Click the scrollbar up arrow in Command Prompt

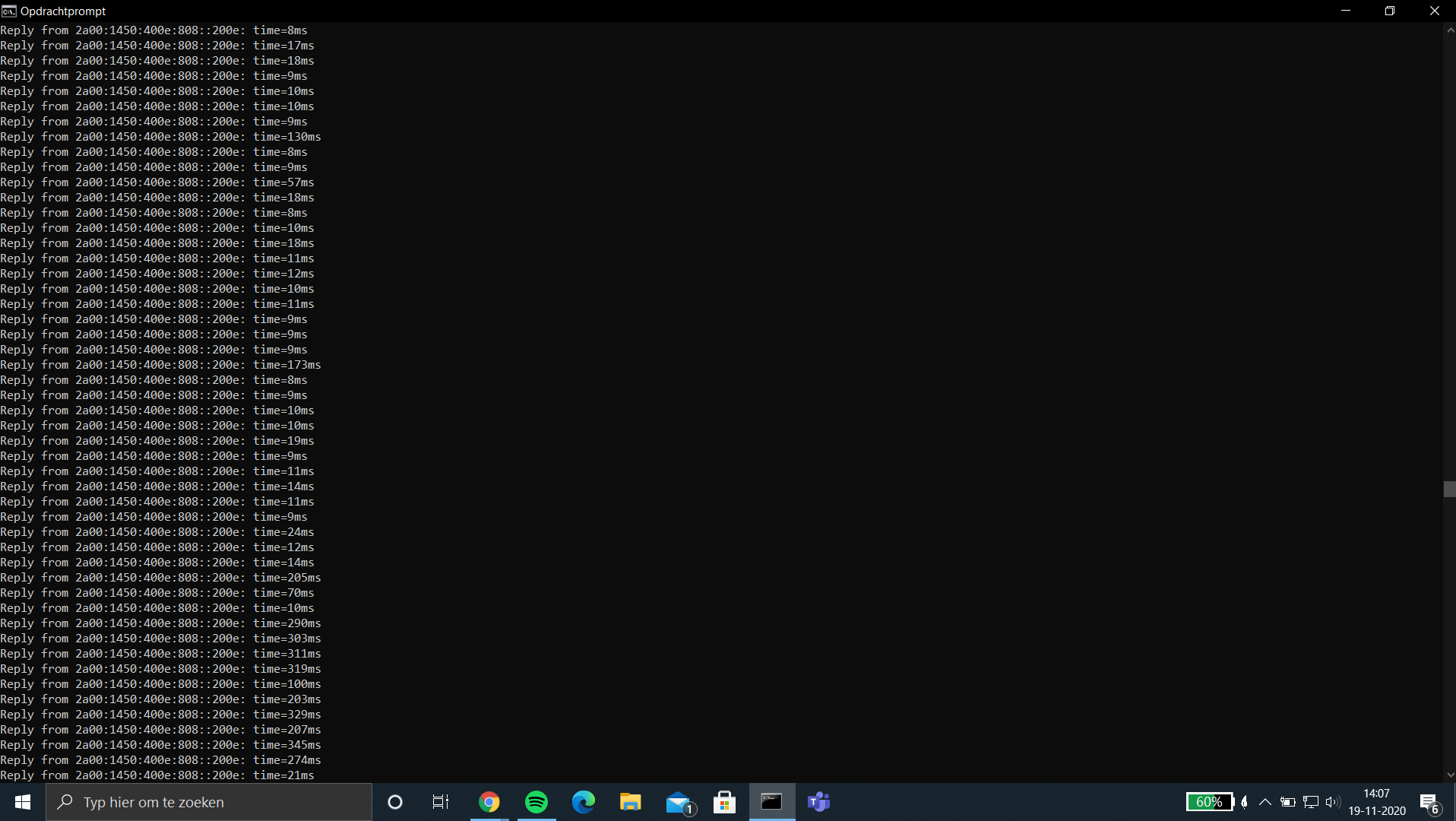pos(1450,30)
